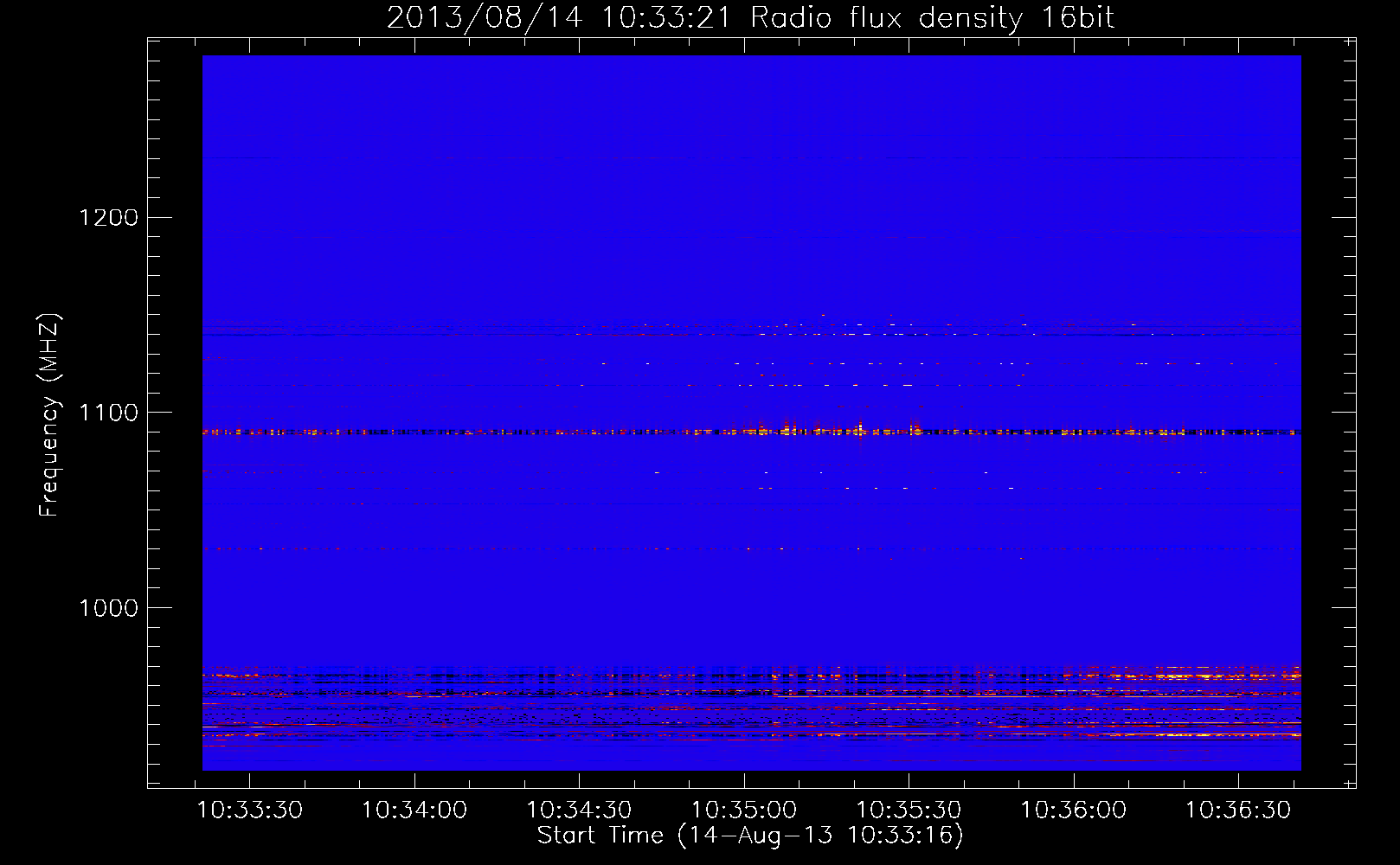
Task: Select the 1000 frequency tick label
Action: tap(109, 608)
